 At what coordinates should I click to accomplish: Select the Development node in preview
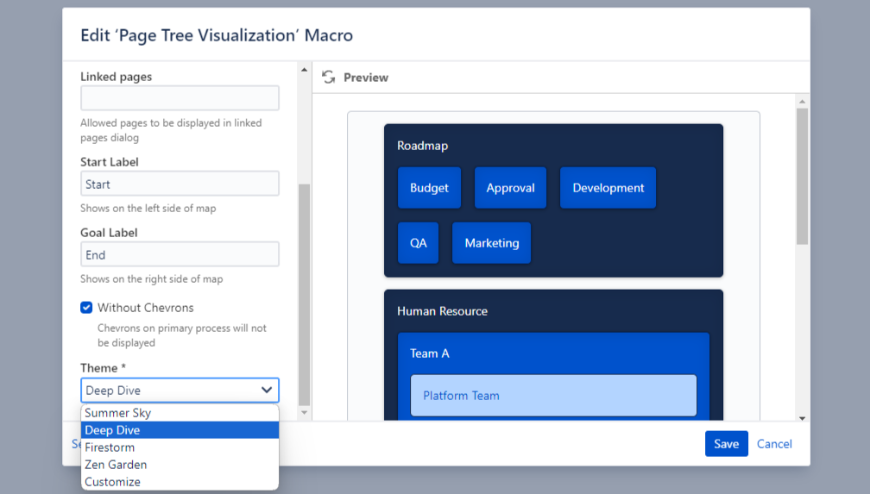point(608,188)
